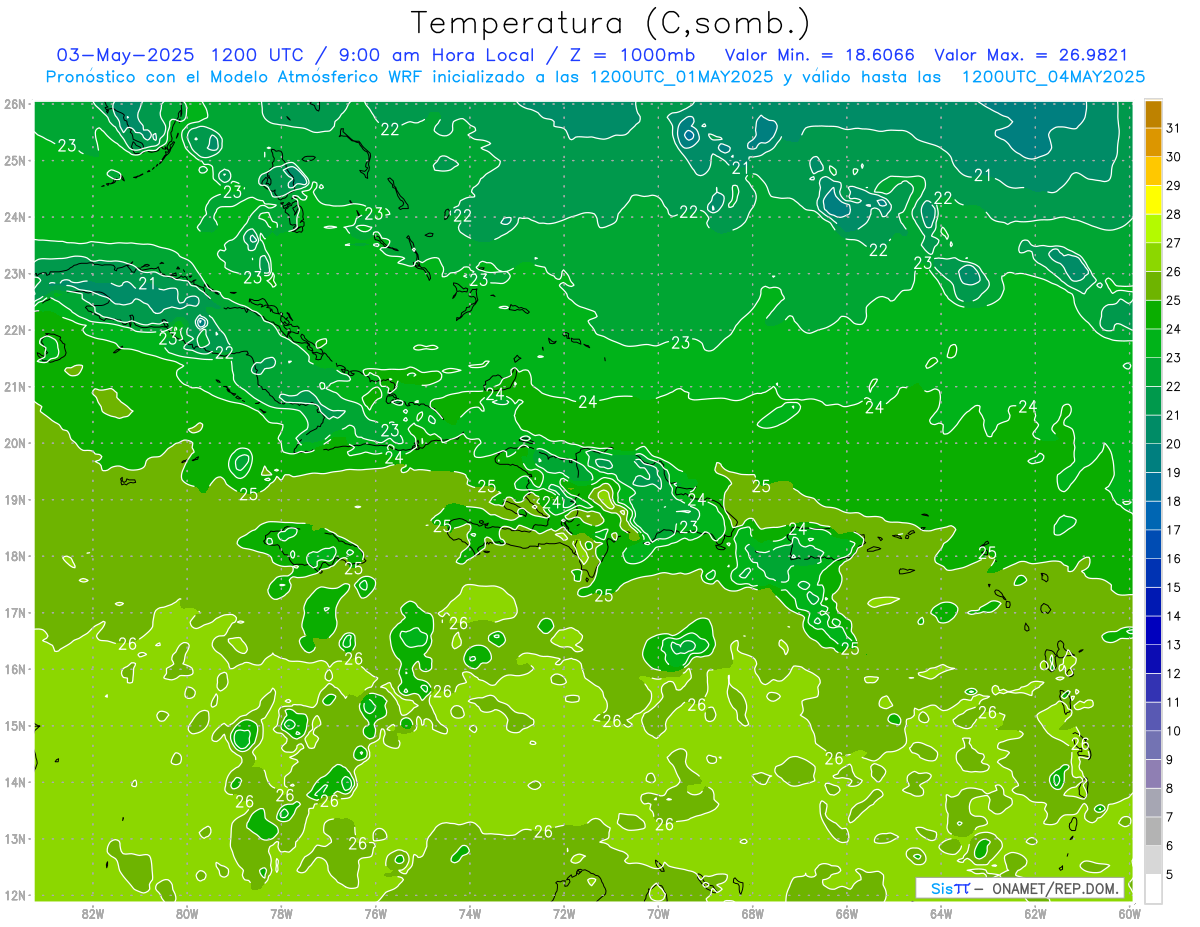Click the "Valor Max. = 26.9821" readout
Image resolution: width=1200 pixels, height=927 pixels.
point(1031,55)
